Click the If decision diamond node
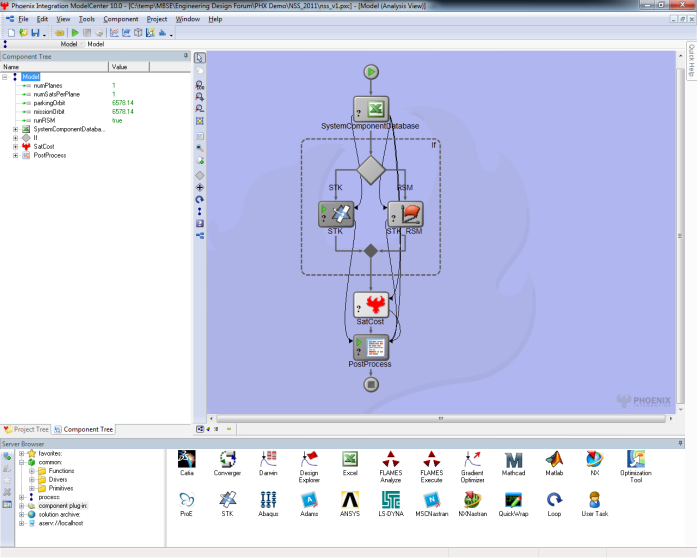Image resolution: width=697 pixels, height=558 pixels. click(x=371, y=170)
